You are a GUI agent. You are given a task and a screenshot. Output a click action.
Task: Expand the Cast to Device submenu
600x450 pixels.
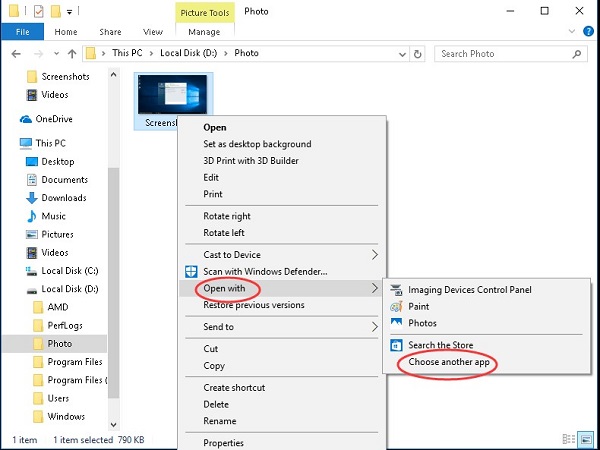coord(375,255)
